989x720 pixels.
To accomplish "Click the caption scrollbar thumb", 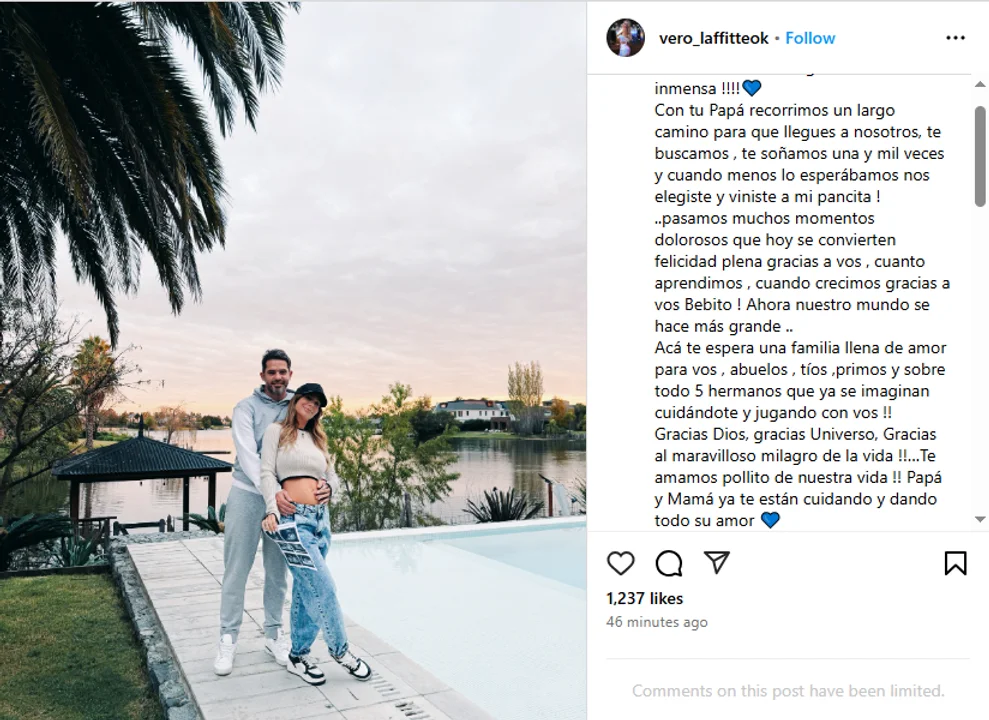I will pyautogui.click(x=980, y=156).
